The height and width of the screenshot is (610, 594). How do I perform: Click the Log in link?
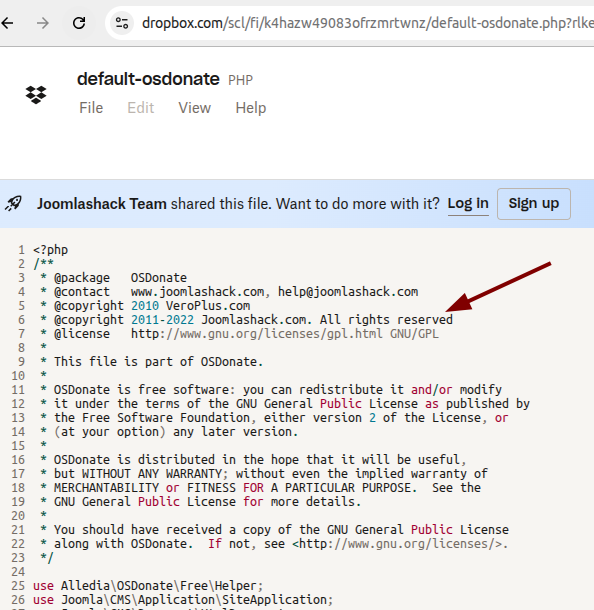pyautogui.click(x=468, y=203)
